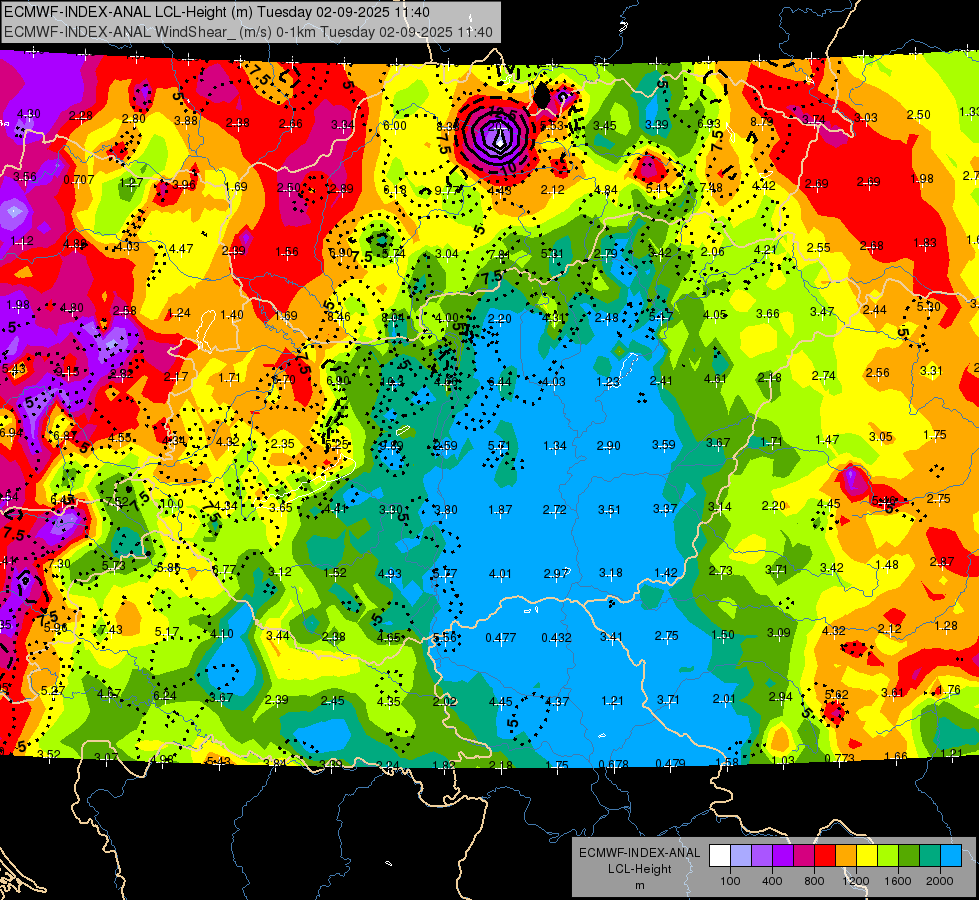Click the wind shear value 0.773
This screenshot has width=979, height=900.
839,759
